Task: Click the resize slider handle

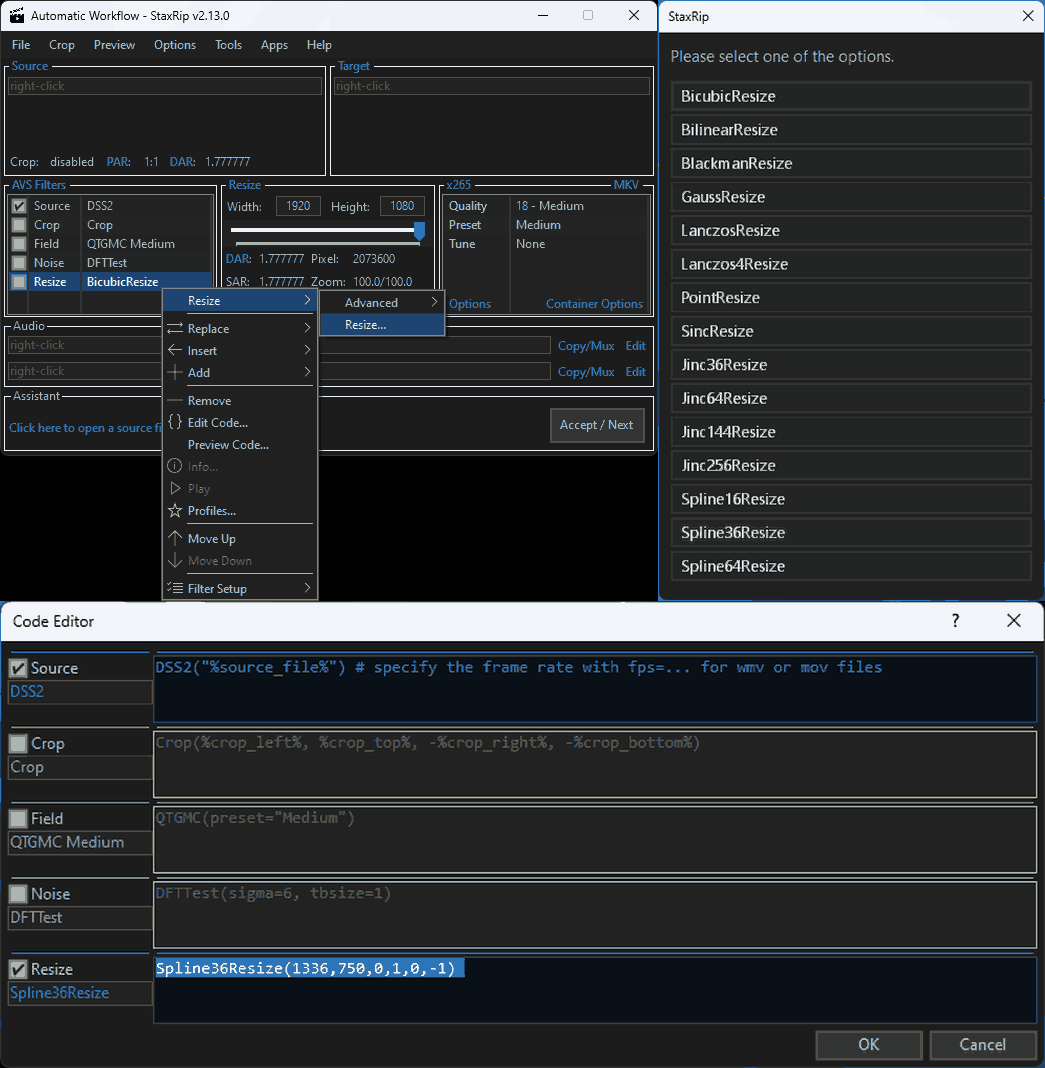Action: coord(420,231)
